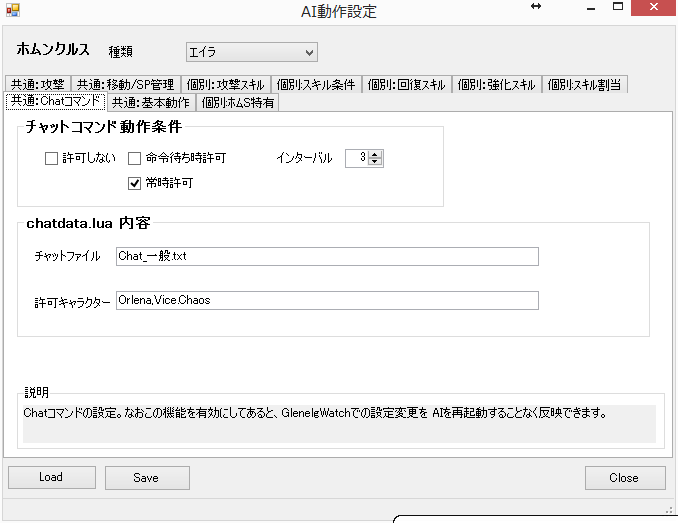678x523 pixels.
Task: Enable the 許可しない checkbox
Action: coord(51,159)
